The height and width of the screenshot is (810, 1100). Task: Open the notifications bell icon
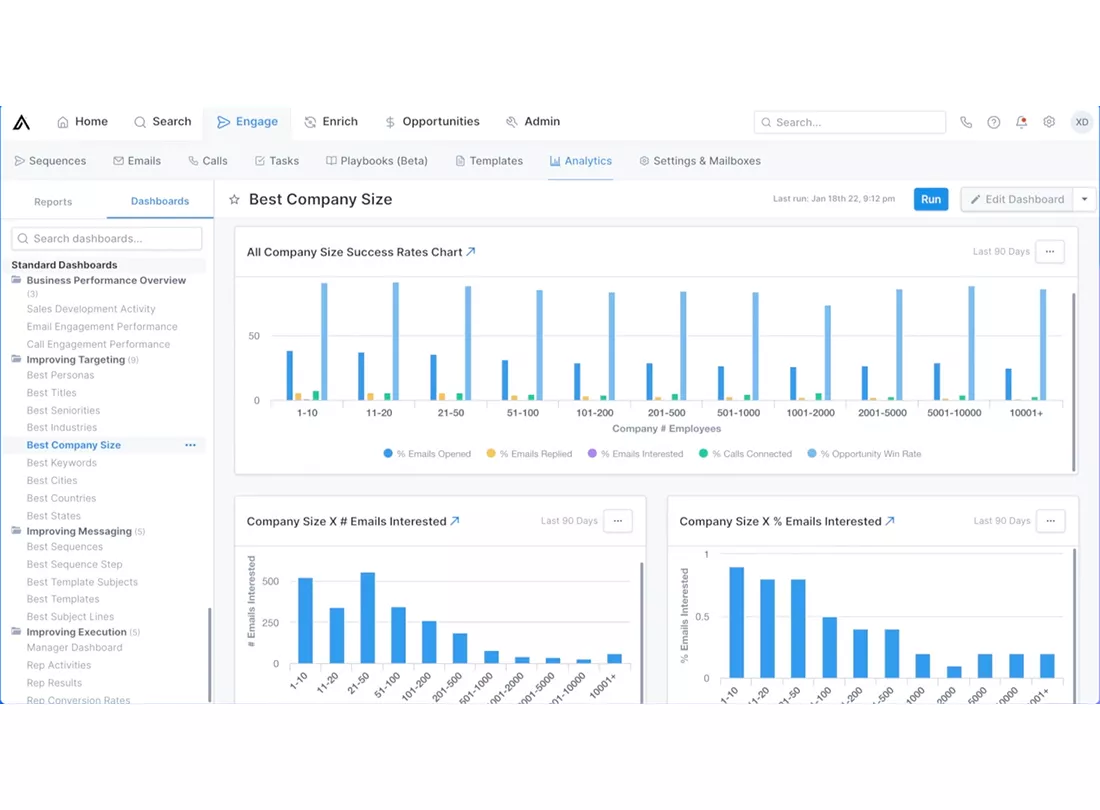tap(1021, 122)
